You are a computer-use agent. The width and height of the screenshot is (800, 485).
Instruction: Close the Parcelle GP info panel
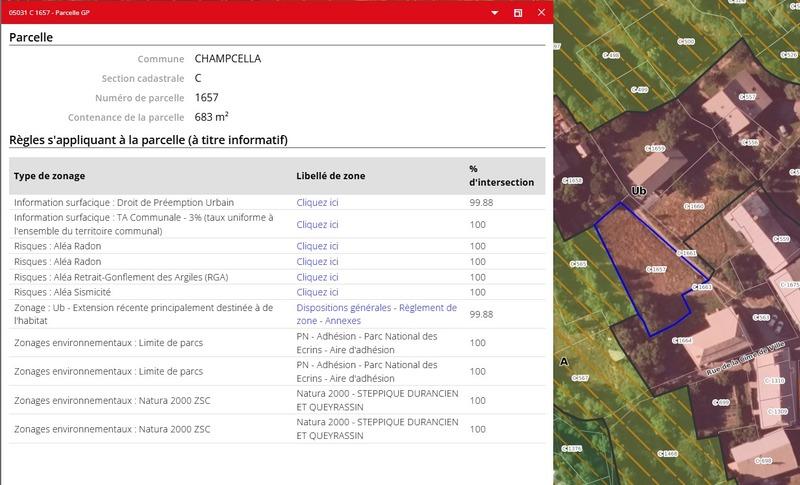coord(542,13)
